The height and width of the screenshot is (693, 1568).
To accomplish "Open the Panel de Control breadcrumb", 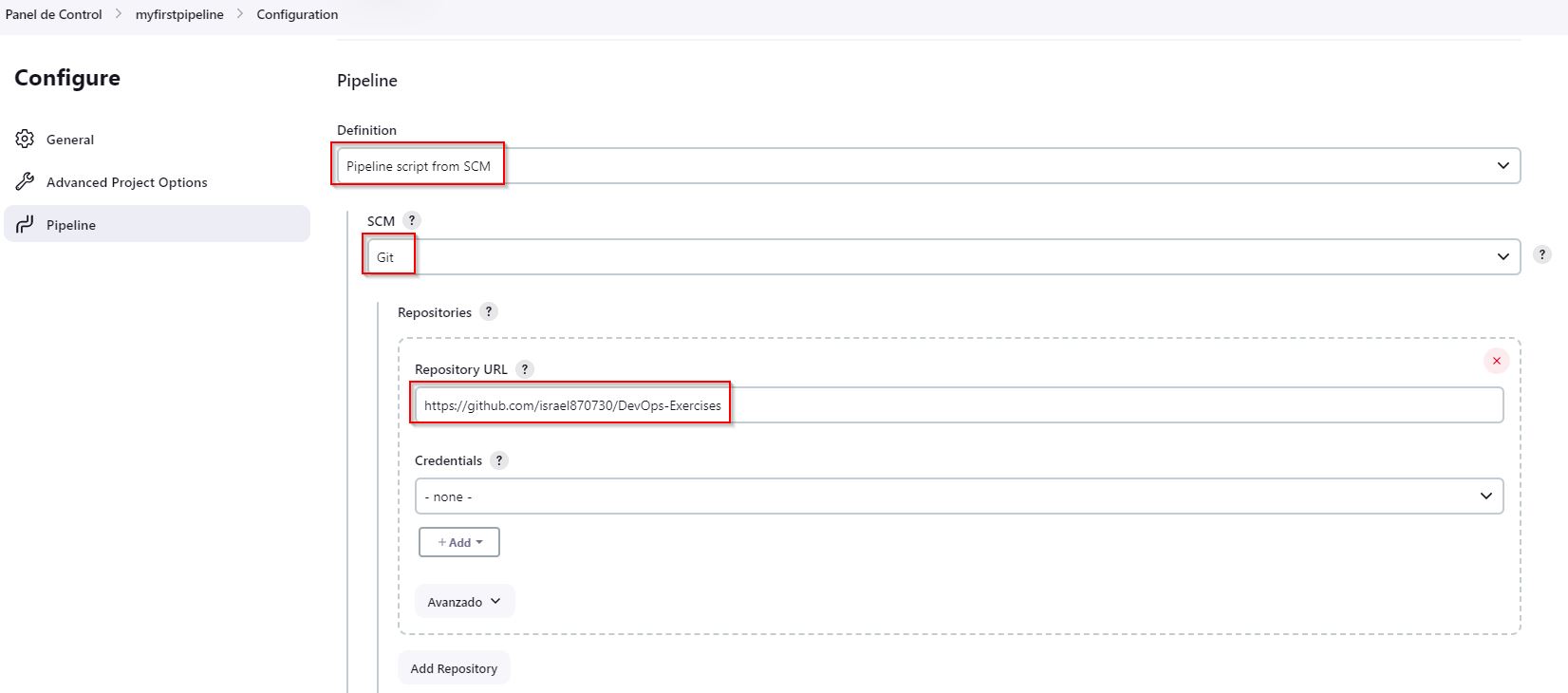I will click(x=54, y=14).
